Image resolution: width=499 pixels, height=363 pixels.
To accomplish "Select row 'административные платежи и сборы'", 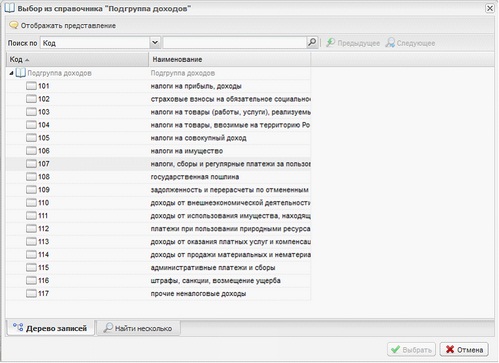I will pos(158,267).
